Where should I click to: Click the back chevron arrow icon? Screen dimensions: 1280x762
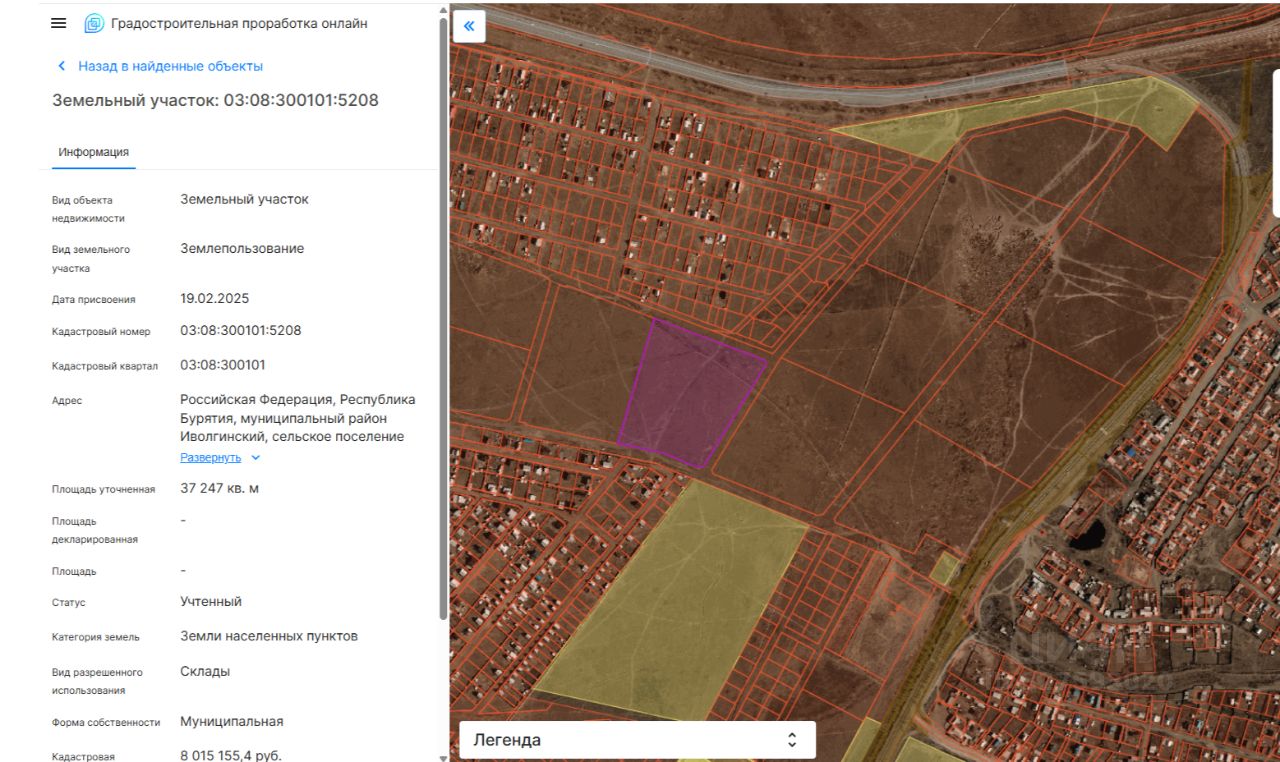(x=61, y=66)
